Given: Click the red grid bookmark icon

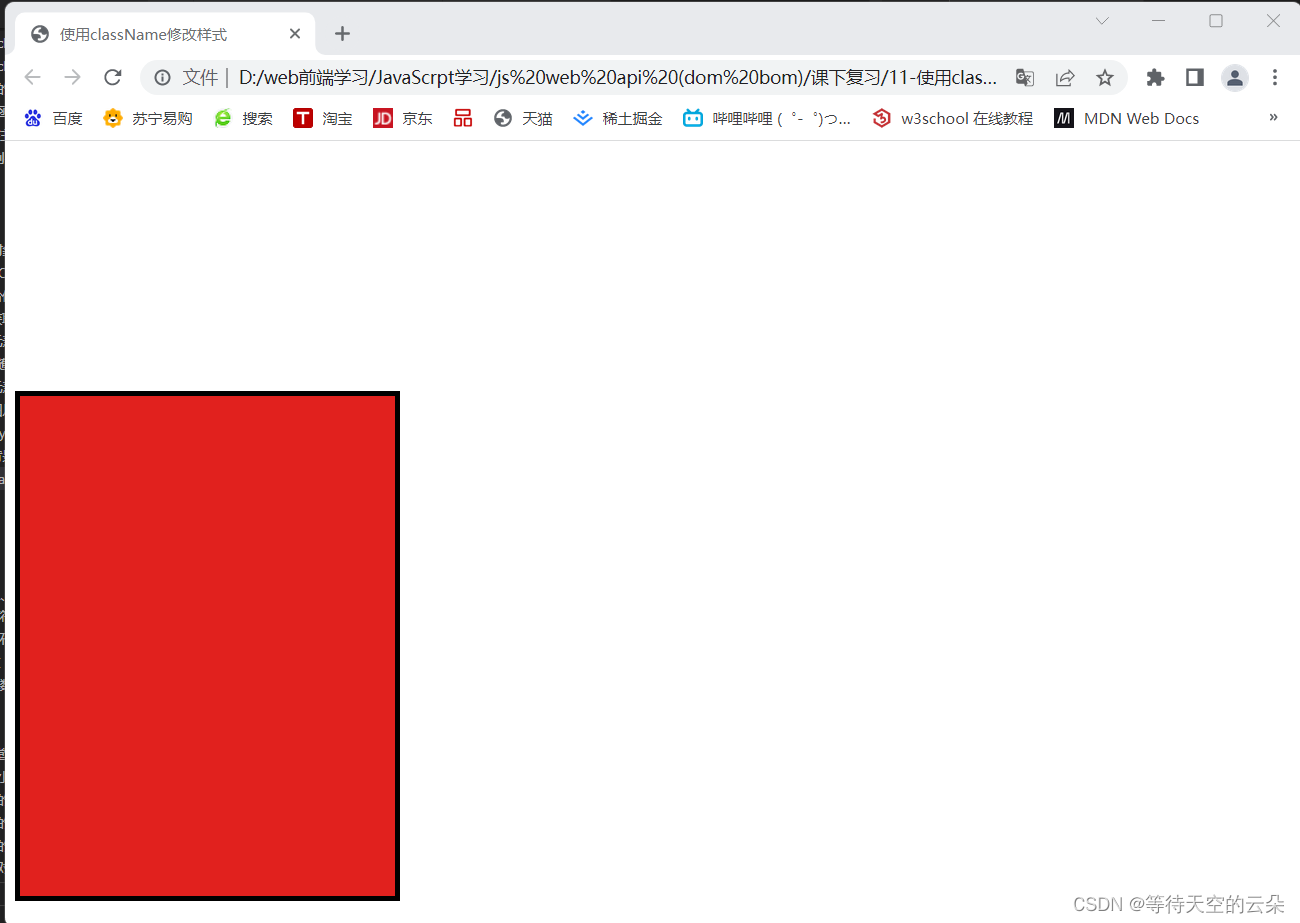Looking at the screenshot, I should [x=463, y=118].
